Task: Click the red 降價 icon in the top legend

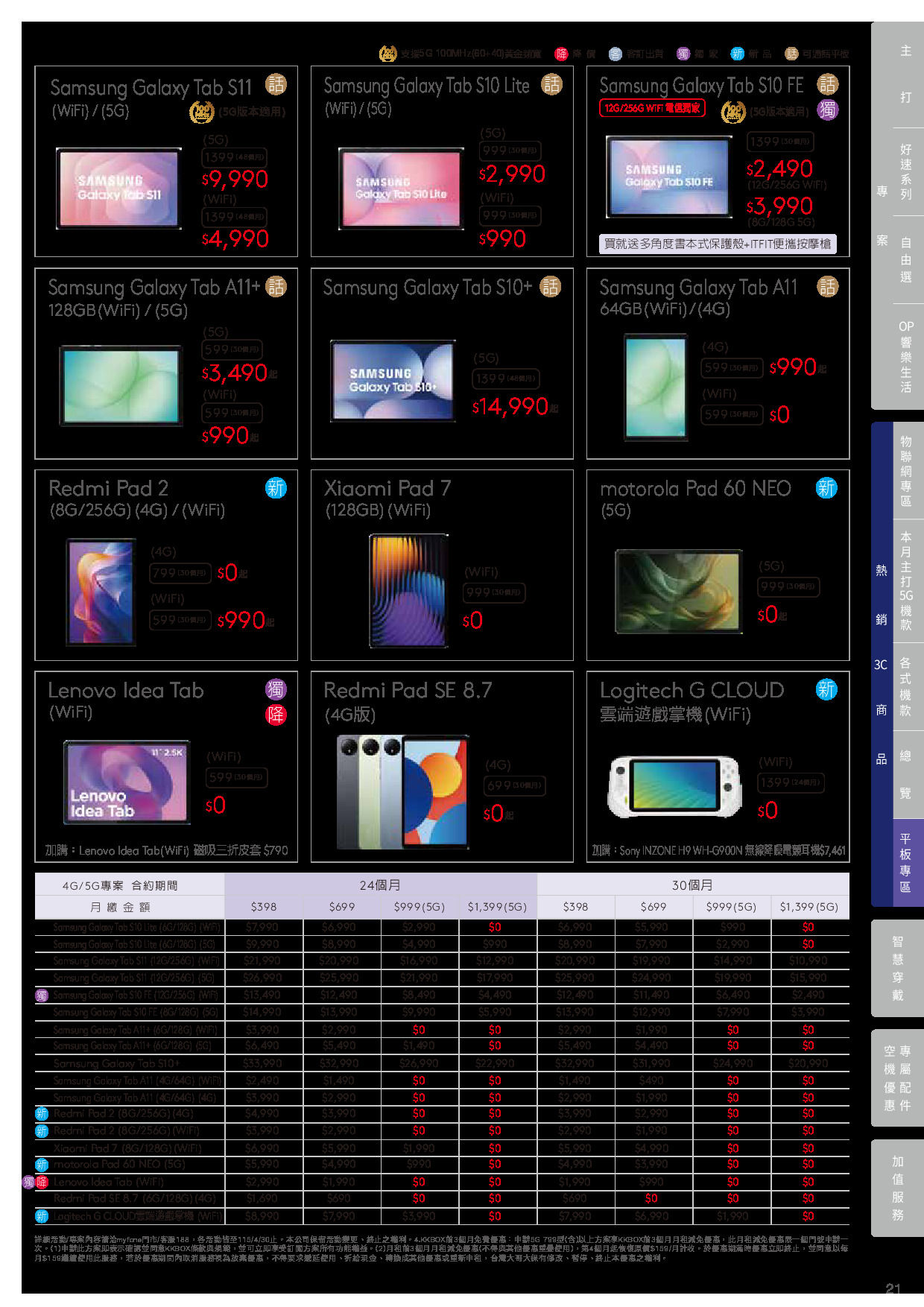Action: tap(561, 54)
